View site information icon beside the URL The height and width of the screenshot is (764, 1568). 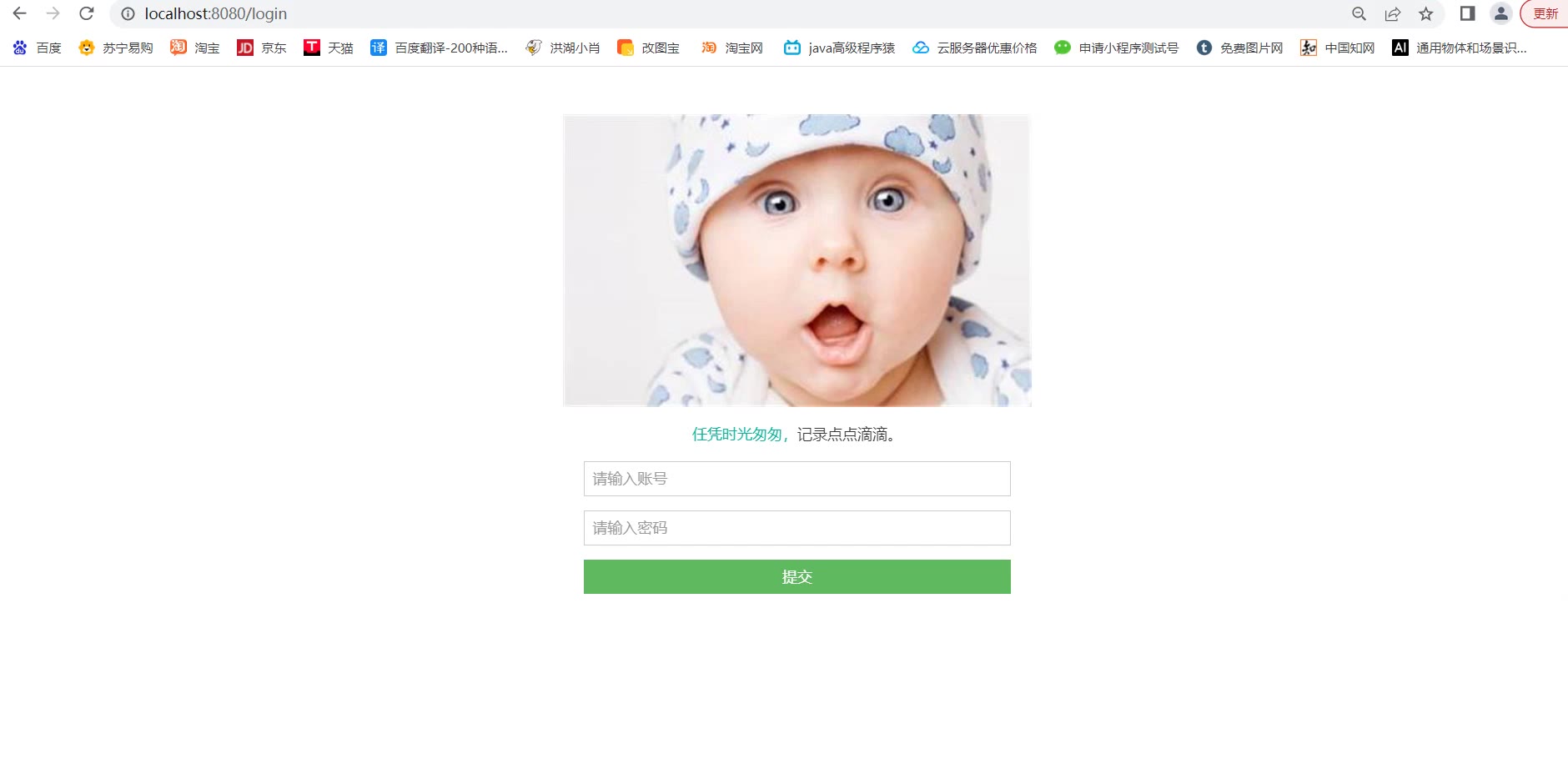click(x=128, y=14)
